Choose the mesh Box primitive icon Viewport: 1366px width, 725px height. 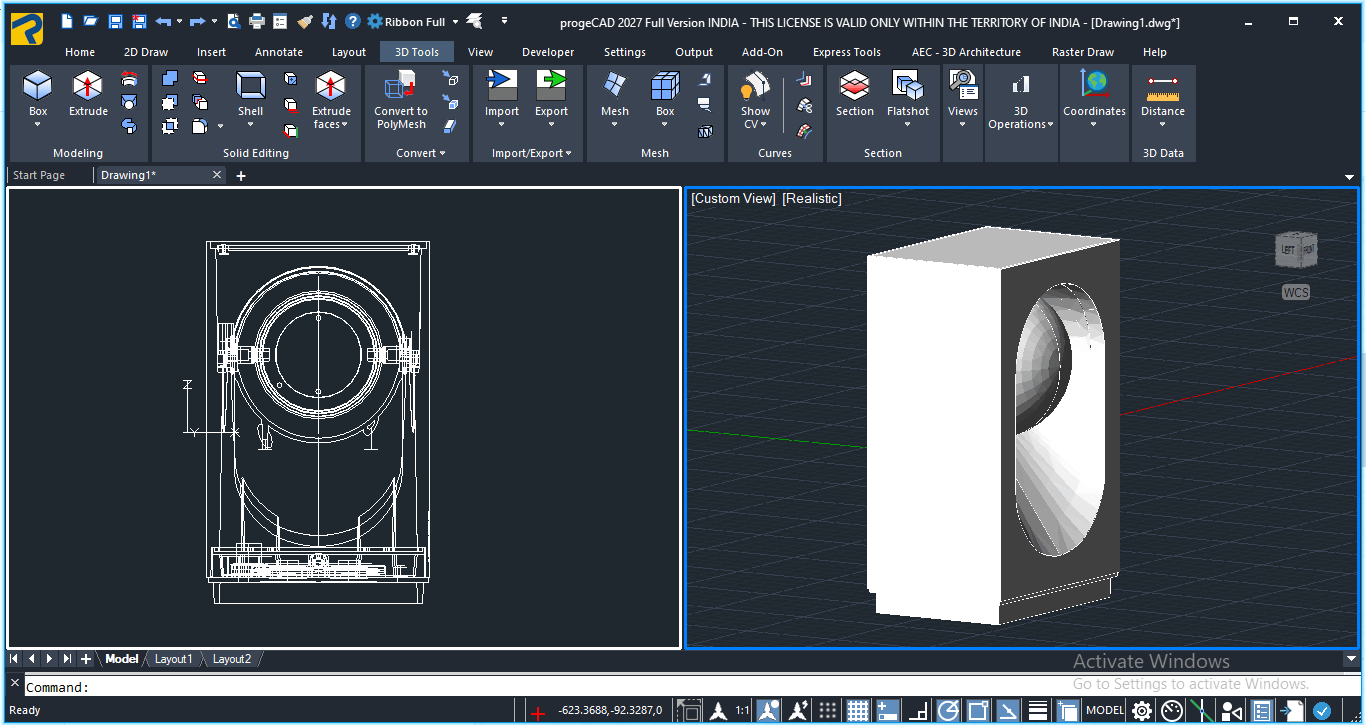pos(665,87)
